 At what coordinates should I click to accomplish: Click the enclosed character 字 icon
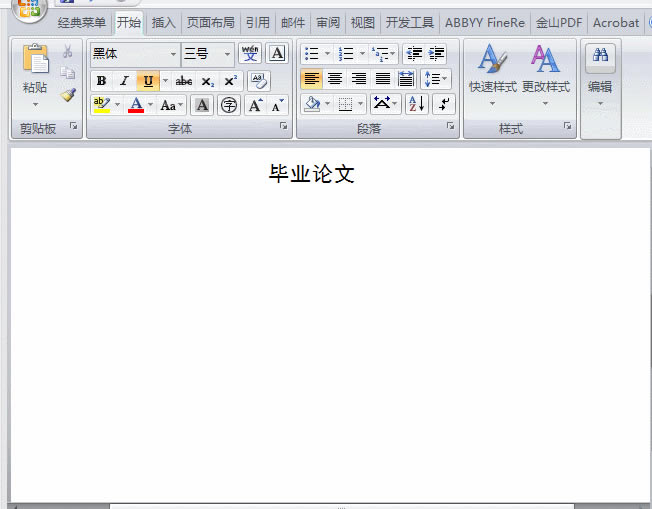pyautogui.click(x=229, y=105)
